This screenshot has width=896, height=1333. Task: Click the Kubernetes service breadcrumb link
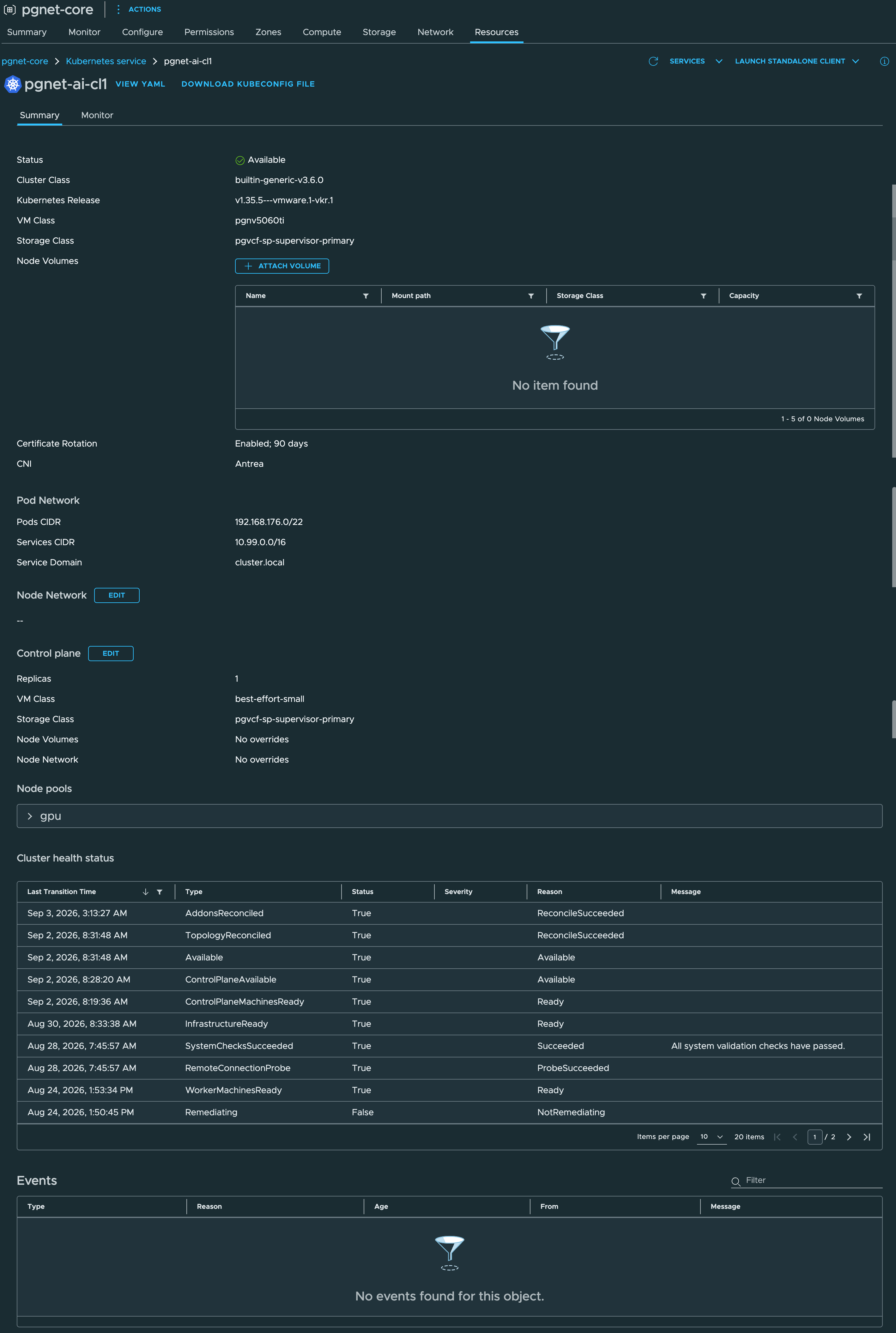coord(106,61)
